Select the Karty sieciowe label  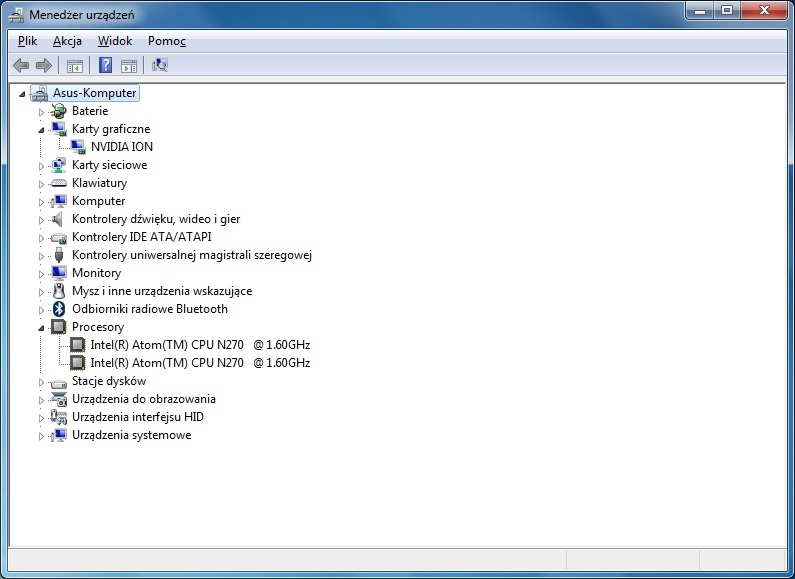coord(110,165)
